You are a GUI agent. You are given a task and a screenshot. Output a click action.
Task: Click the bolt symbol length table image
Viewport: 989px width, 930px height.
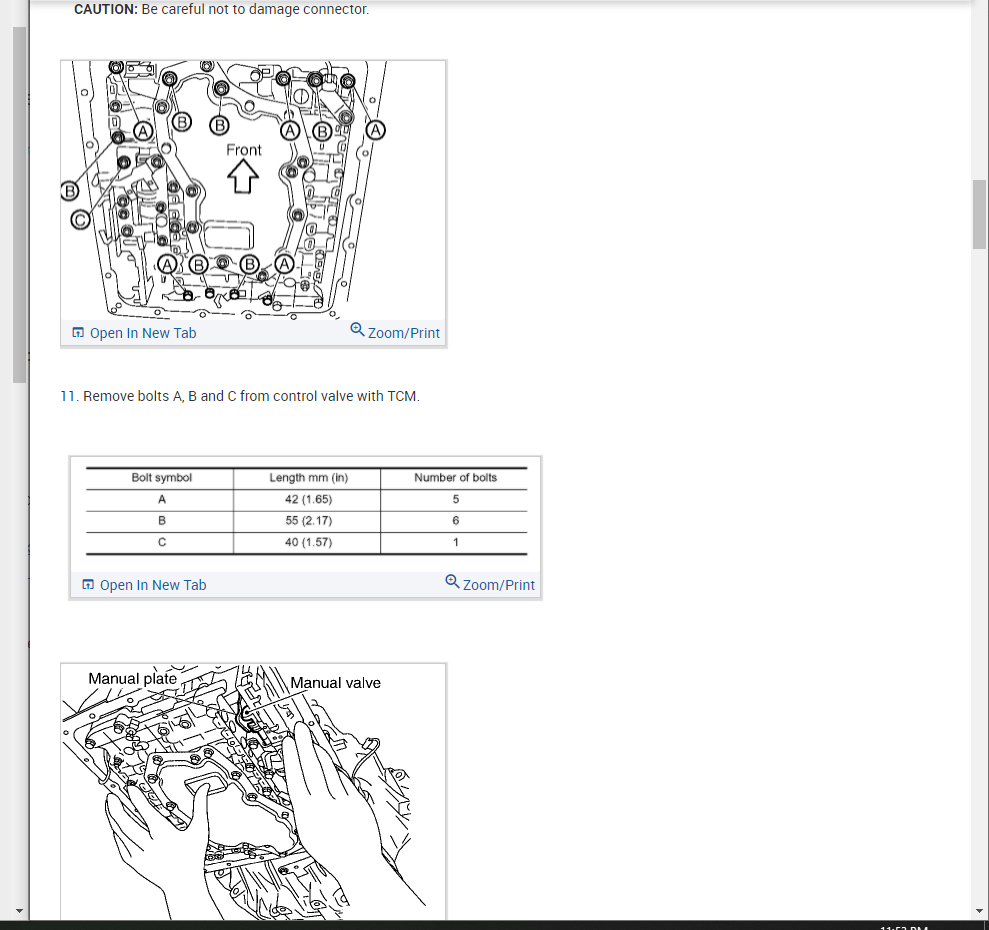pos(306,514)
